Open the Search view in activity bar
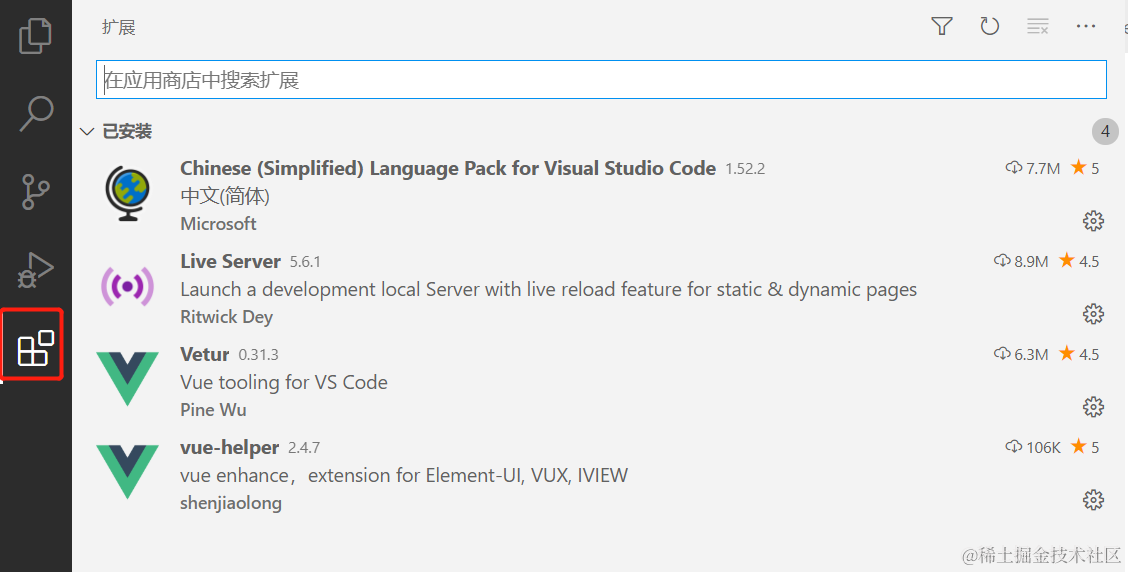 coord(36,113)
